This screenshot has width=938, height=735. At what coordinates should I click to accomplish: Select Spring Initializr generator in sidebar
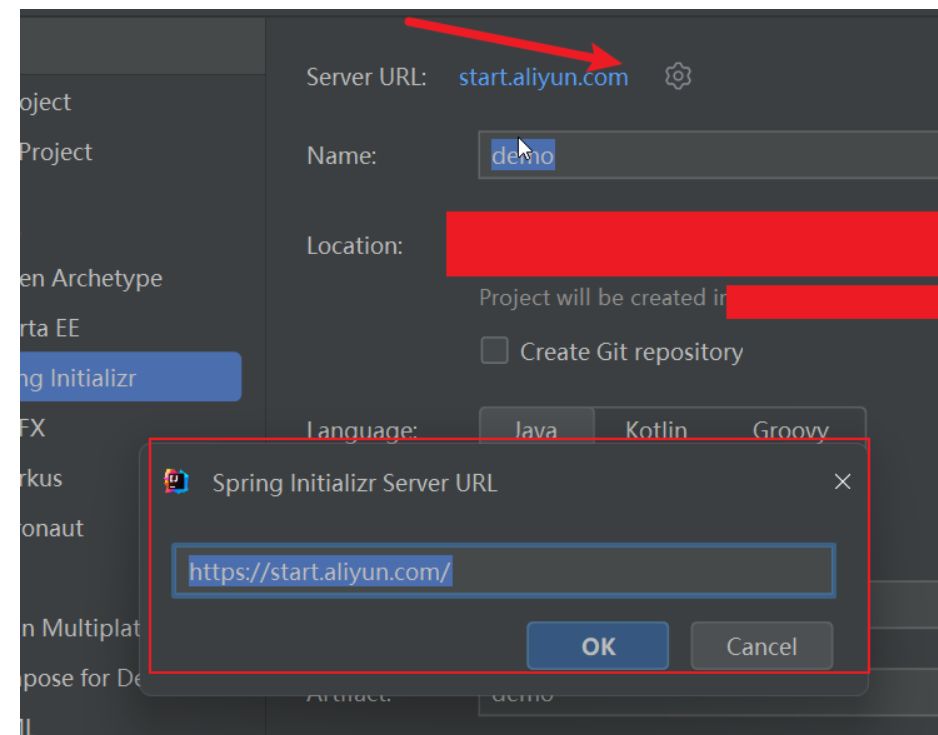click(x=130, y=377)
